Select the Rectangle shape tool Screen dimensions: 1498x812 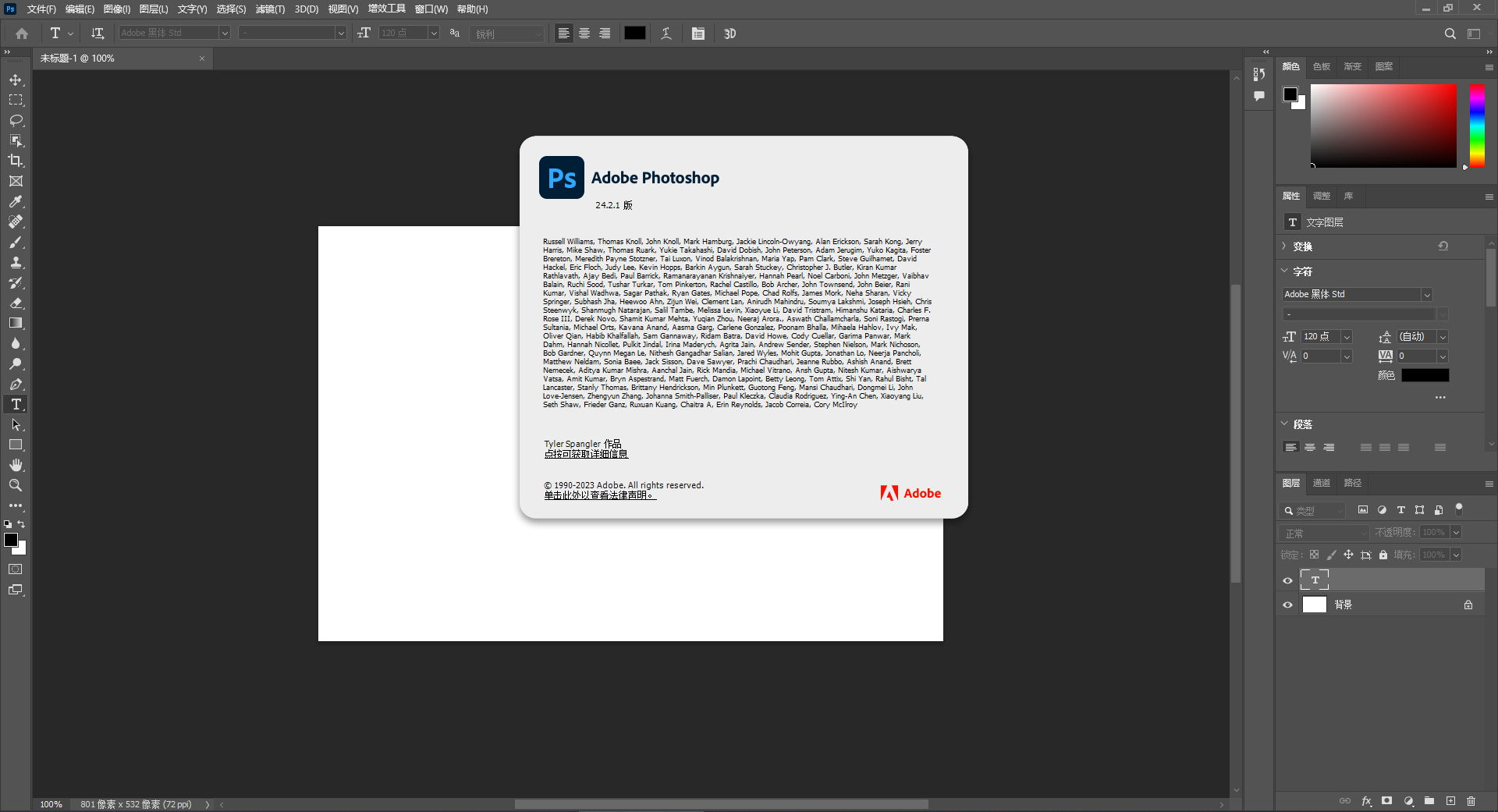(16, 445)
